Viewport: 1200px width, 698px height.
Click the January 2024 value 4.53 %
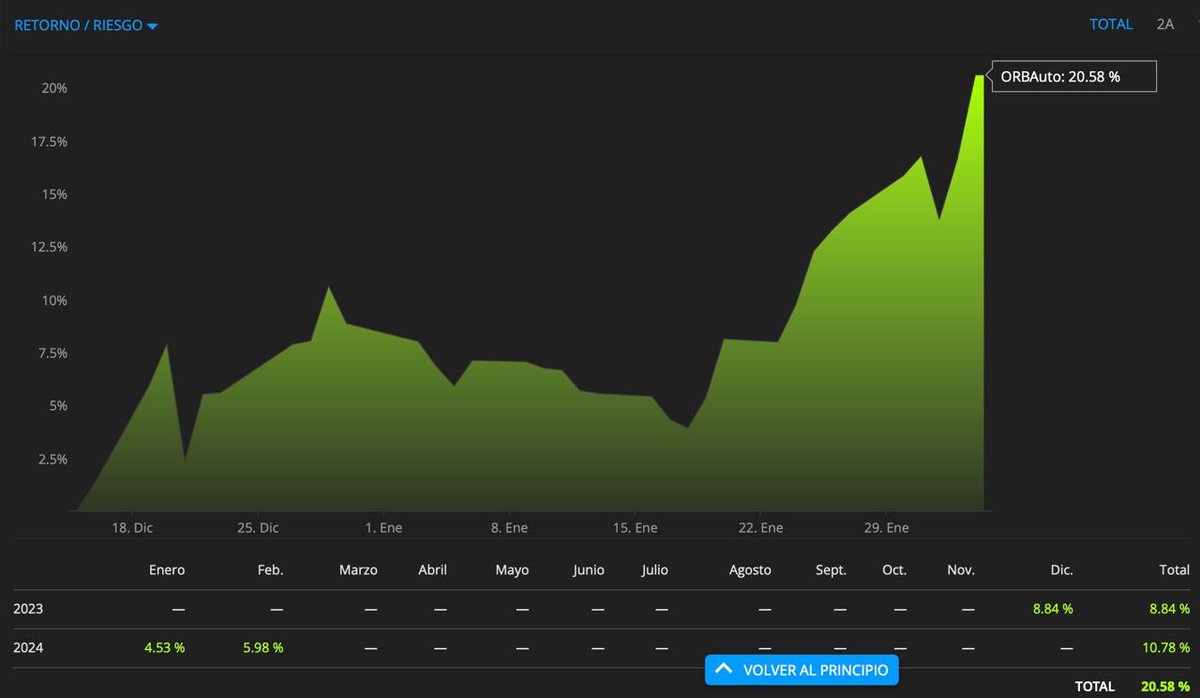point(164,647)
